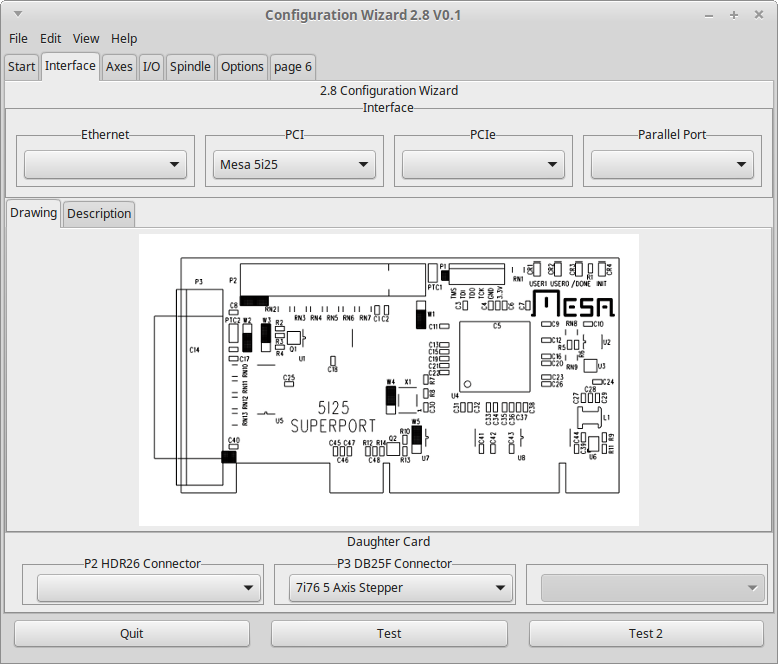Open the Ethernet dropdown
Screen dimensions: 778x664
105,164
